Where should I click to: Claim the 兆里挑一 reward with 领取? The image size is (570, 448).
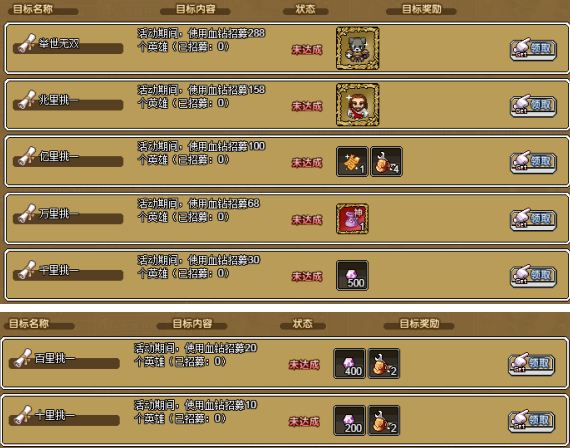533,105
